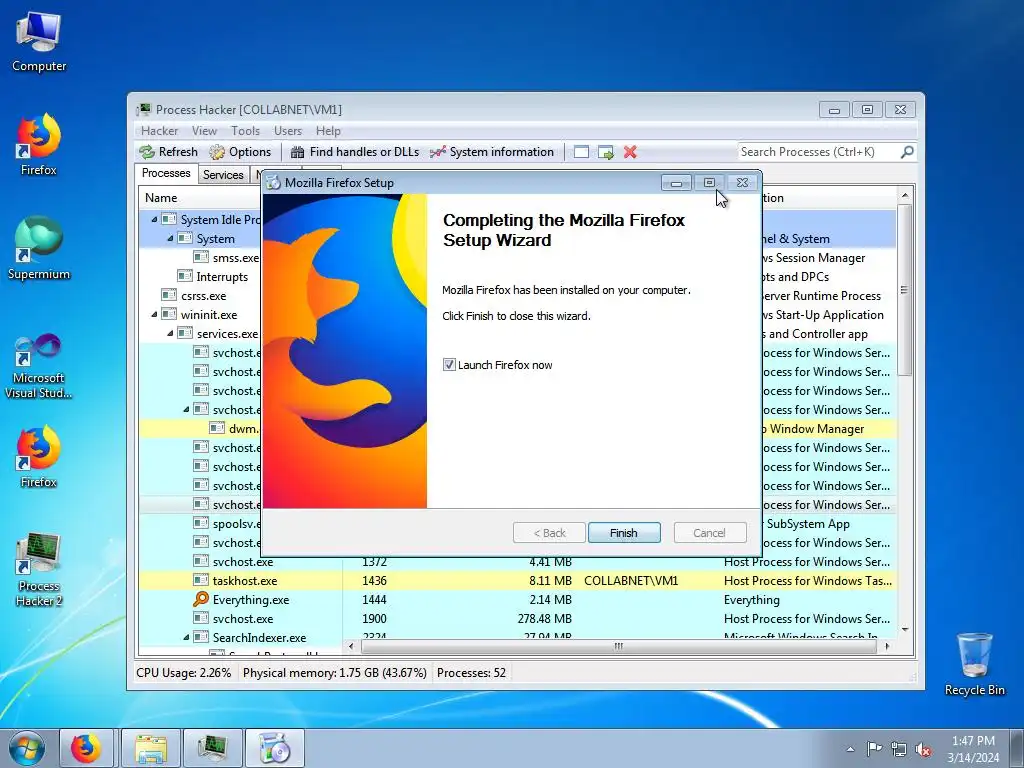Open the top Firefox desktop shortcut
This screenshot has width=1024, height=768.
(39, 145)
